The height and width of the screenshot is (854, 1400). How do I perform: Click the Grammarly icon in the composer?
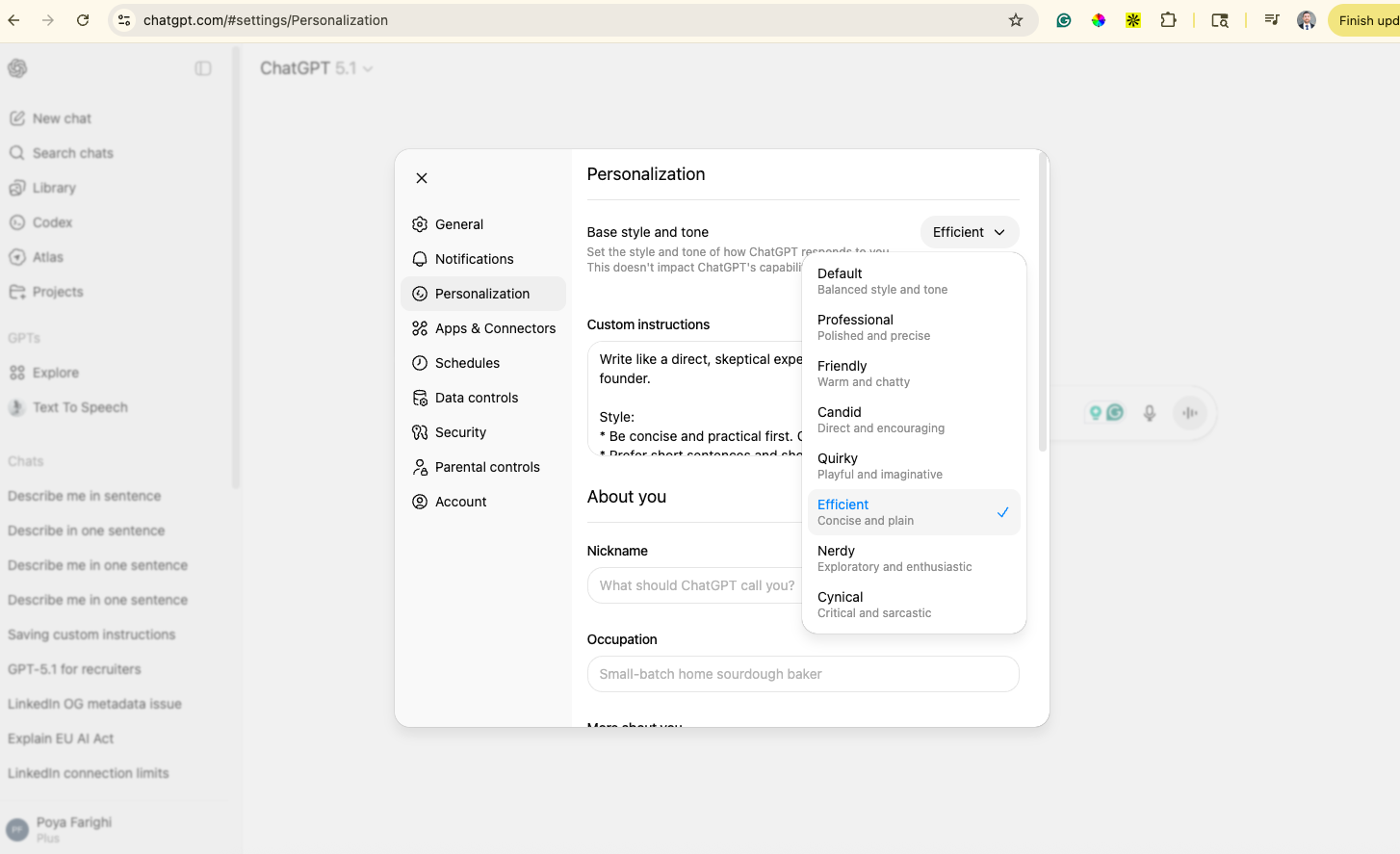point(1116,413)
